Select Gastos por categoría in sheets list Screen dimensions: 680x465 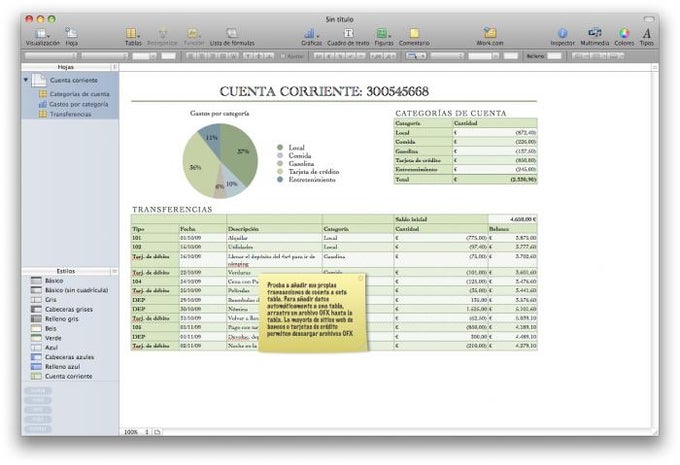click(x=78, y=104)
